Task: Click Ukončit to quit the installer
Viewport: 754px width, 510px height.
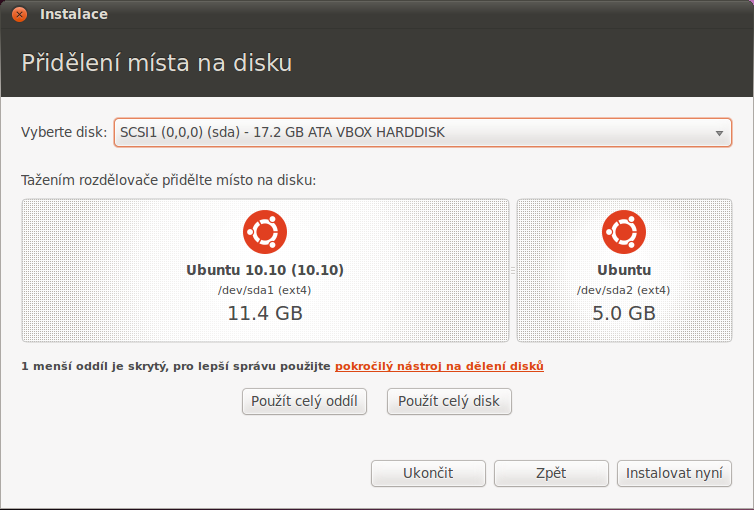Action: coord(428,473)
